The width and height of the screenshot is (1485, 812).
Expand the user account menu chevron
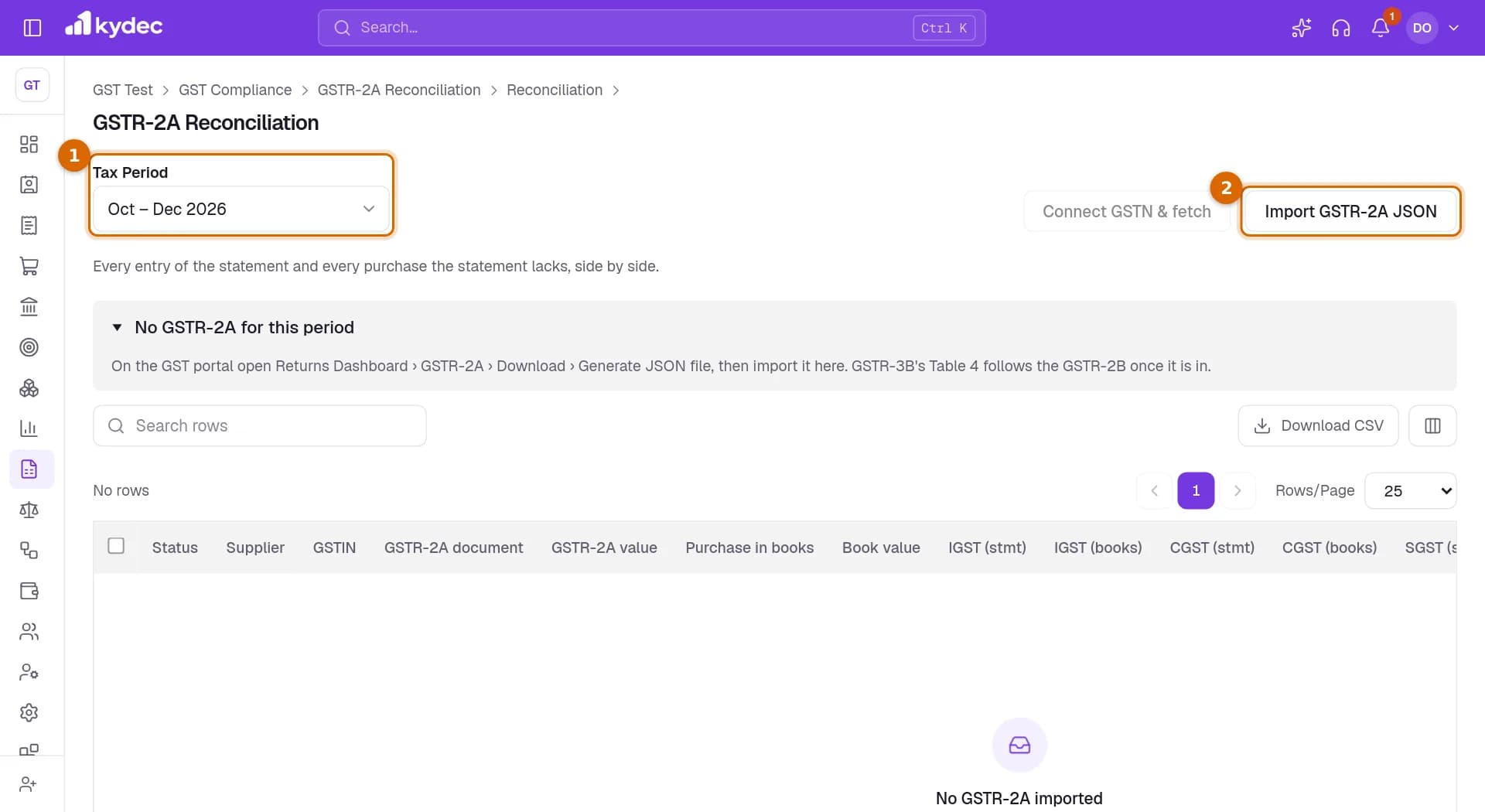[x=1454, y=28]
